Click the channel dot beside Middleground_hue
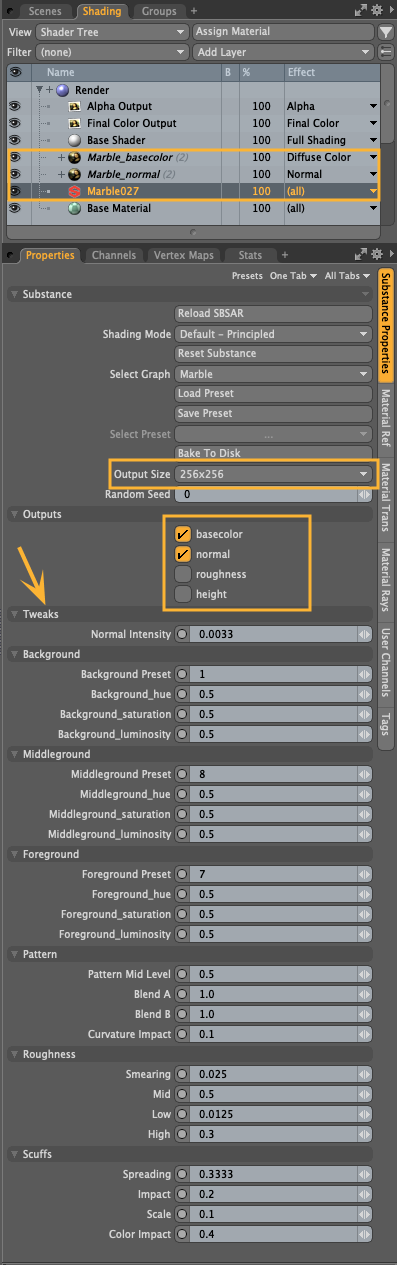 click(182, 794)
